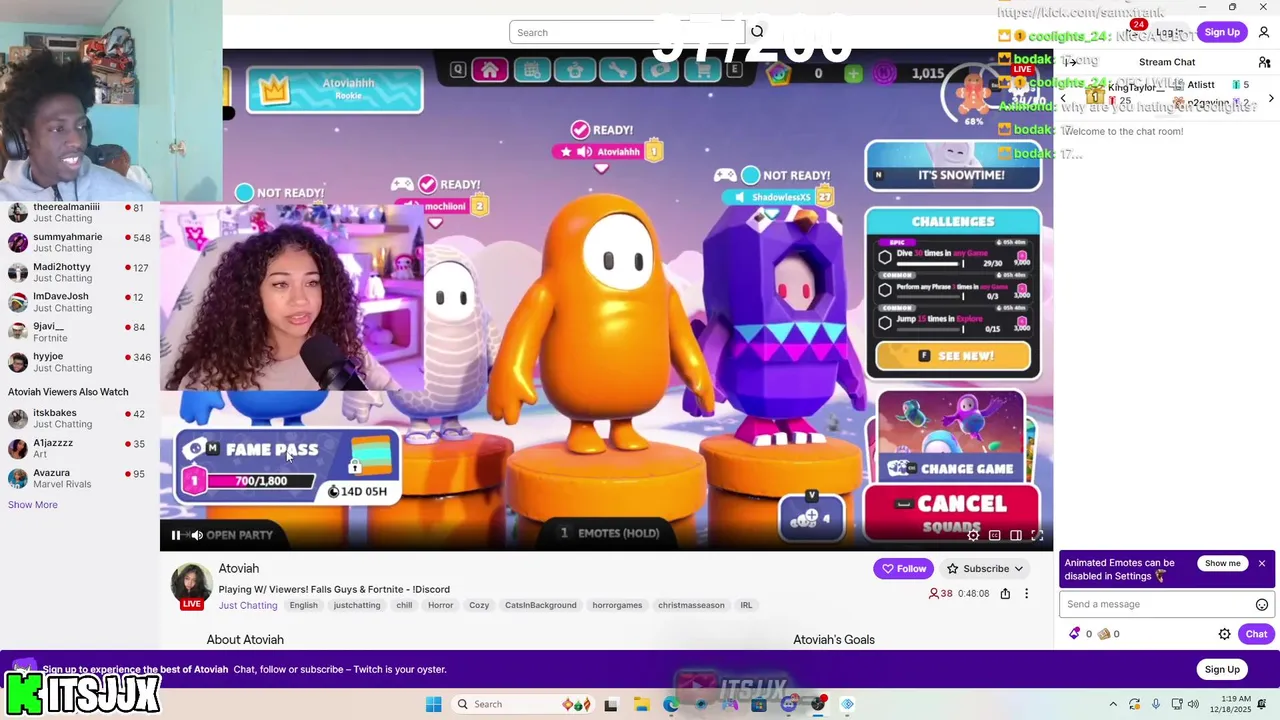
Task: Open Avazura Marvel Rivals channel
Action: point(80,478)
